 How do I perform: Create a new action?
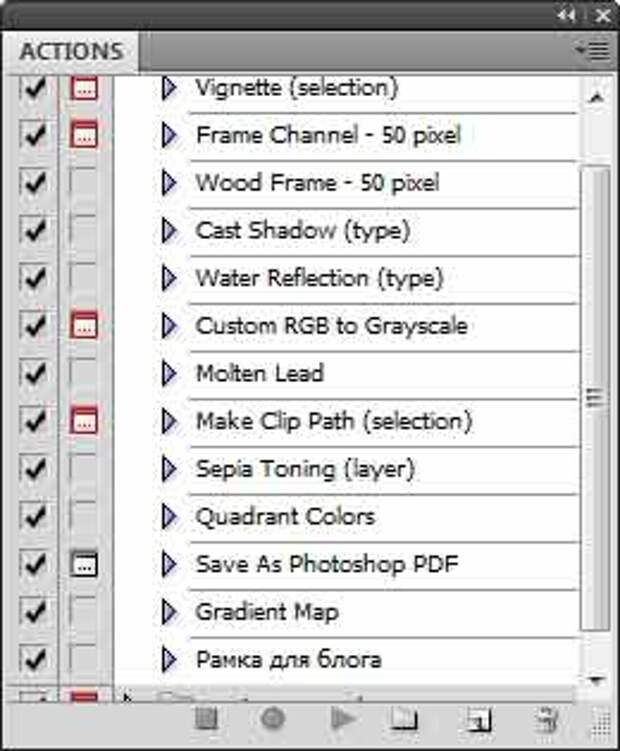[479, 719]
